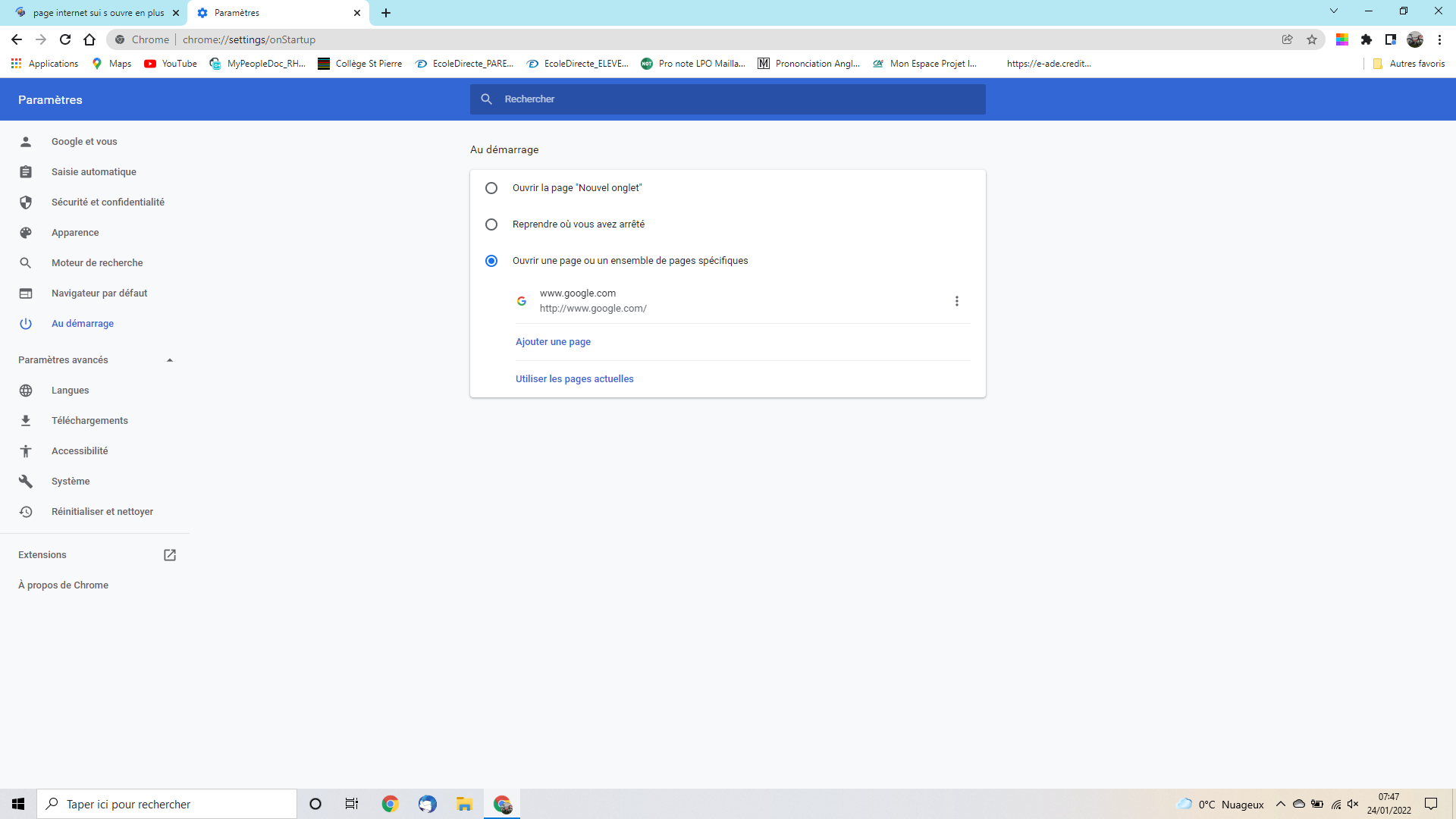The height and width of the screenshot is (819, 1456).
Task: Open Langues advanced settings
Action: coord(70,390)
